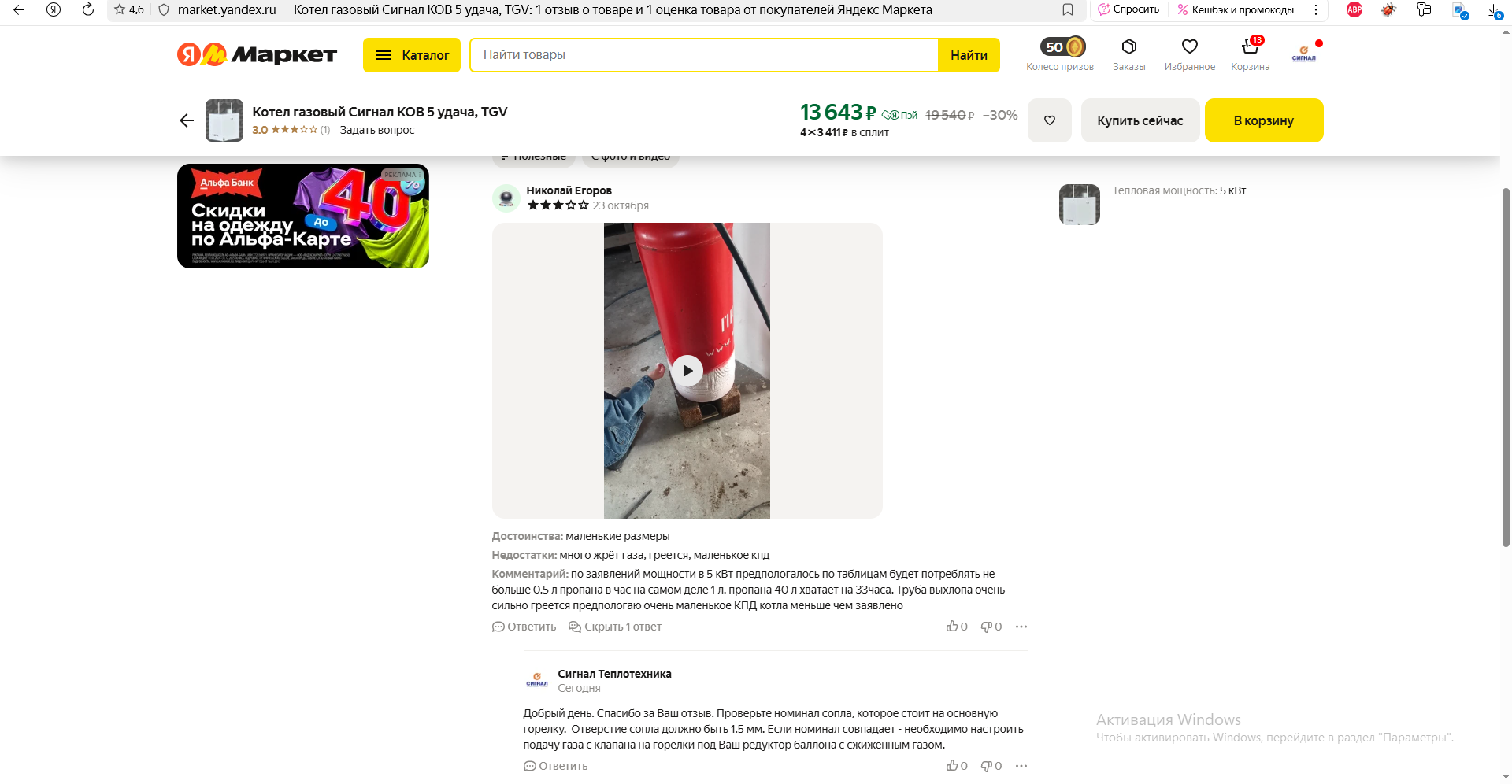This screenshot has width=1512, height=784.
Task: Collapse replies via Скрыть 1 ответ
Action: [615, 627]
